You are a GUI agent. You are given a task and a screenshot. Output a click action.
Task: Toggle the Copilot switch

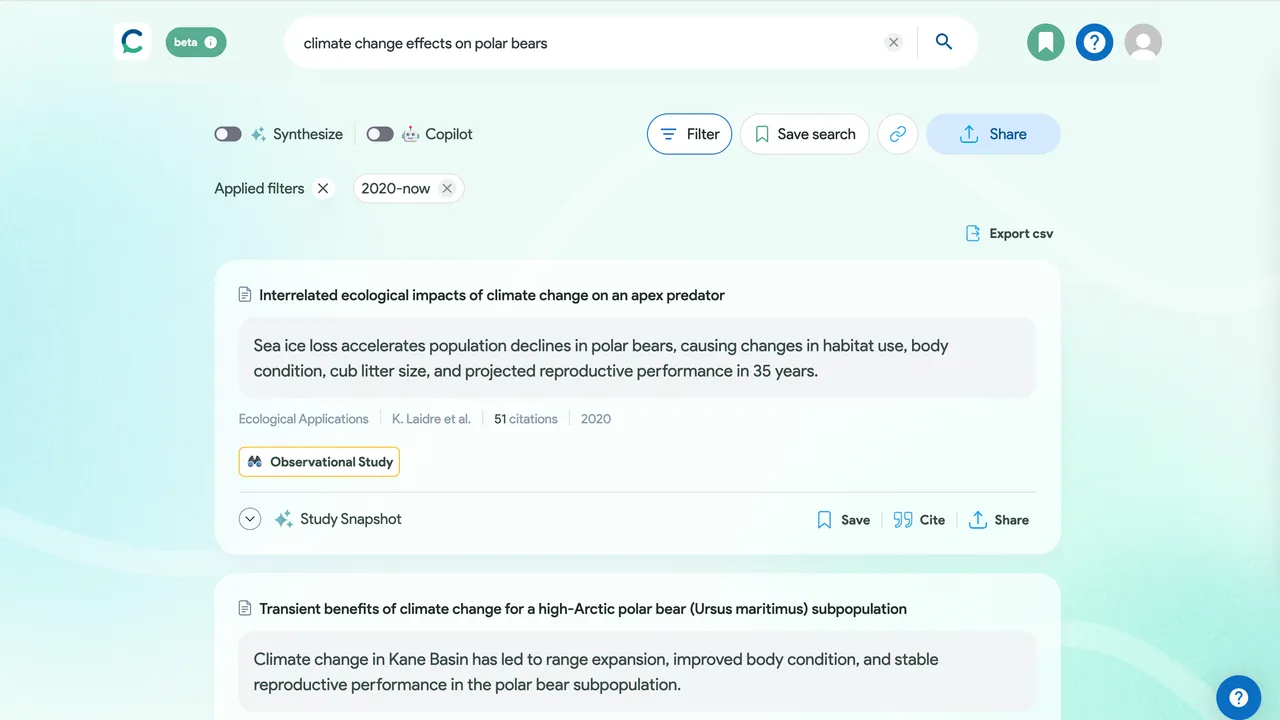[x=380, y=134]
